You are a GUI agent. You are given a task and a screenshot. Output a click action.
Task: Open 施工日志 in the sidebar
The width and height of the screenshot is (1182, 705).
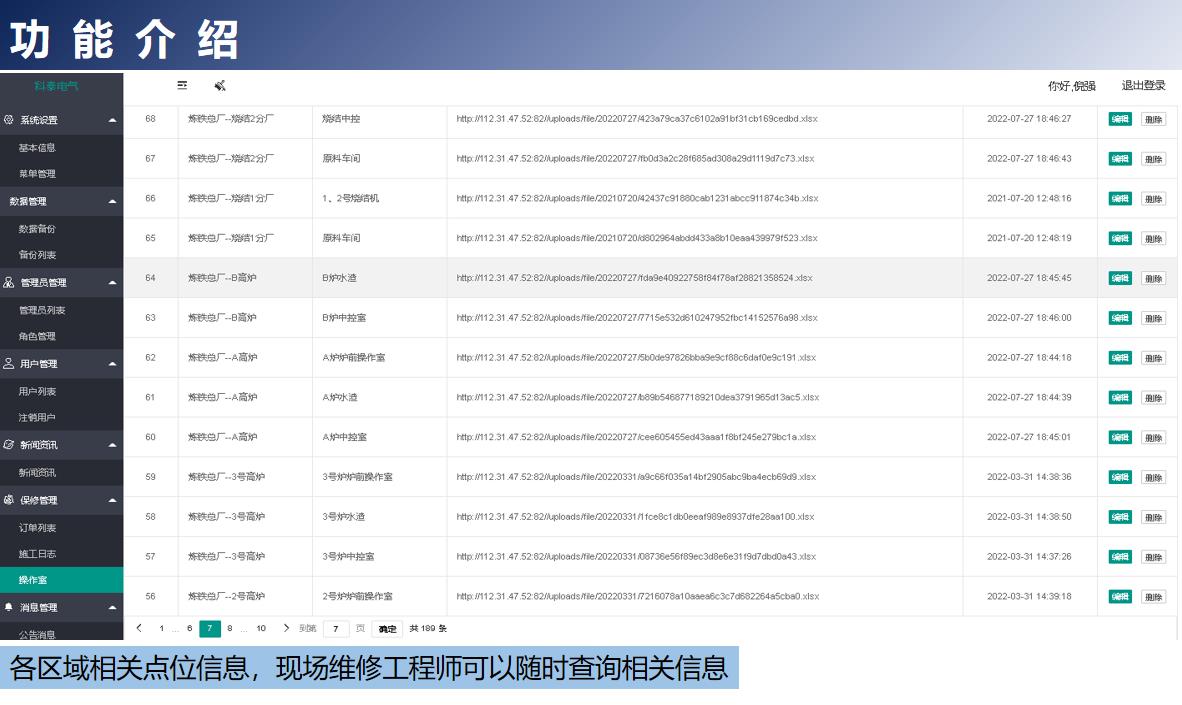point(37,554)
